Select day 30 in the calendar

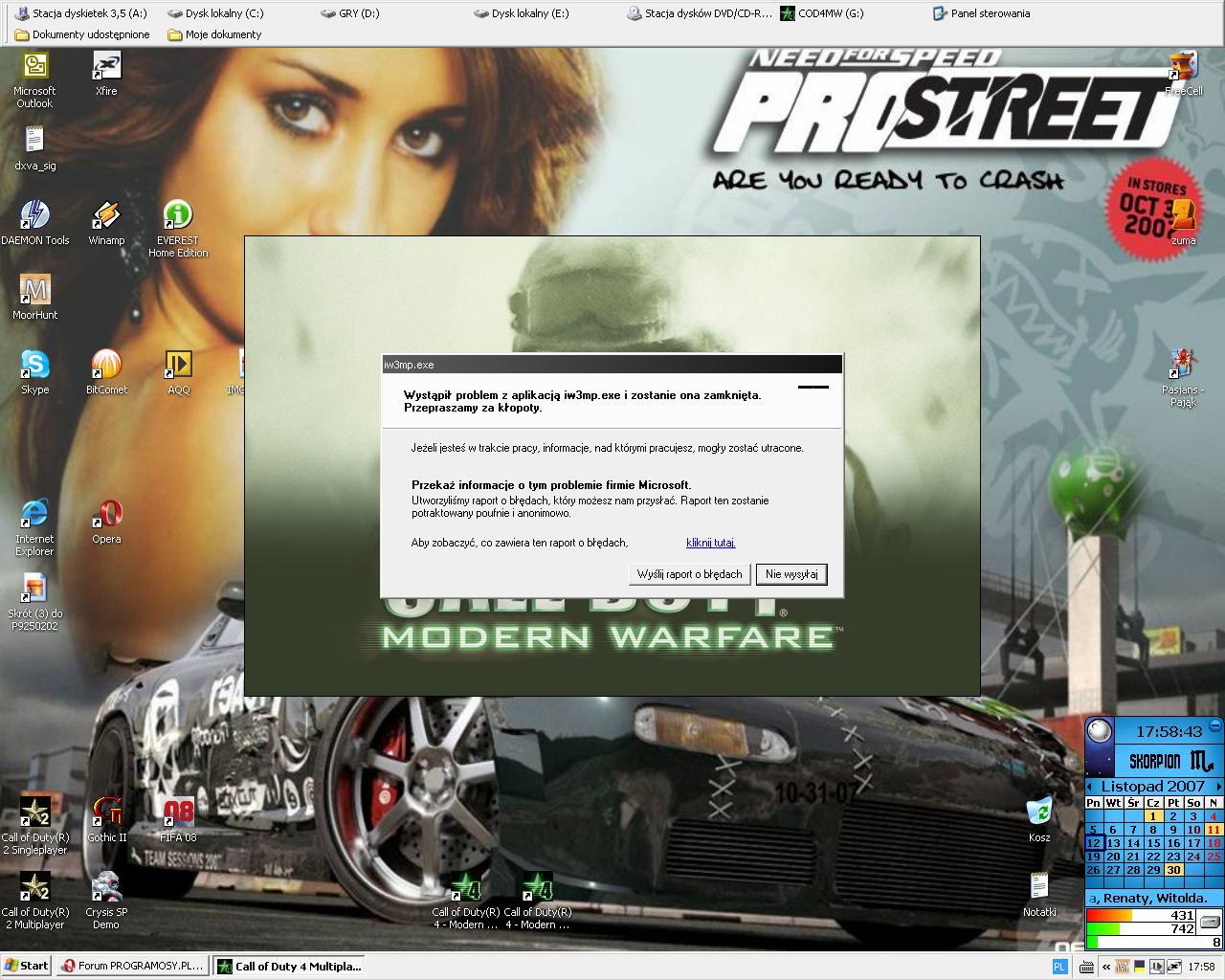click(1173, 870)
